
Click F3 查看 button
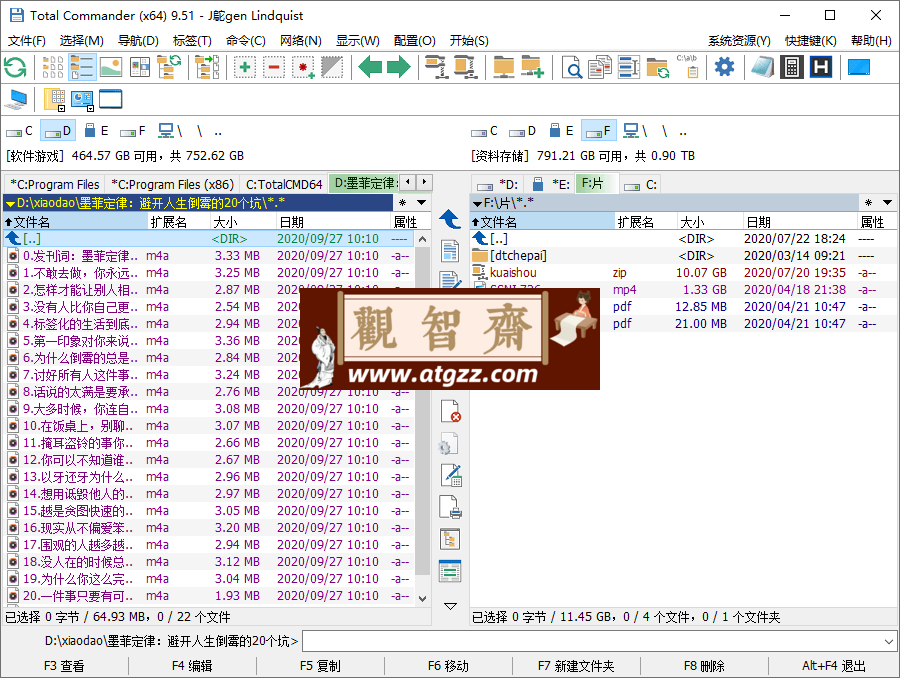[64, 666]
